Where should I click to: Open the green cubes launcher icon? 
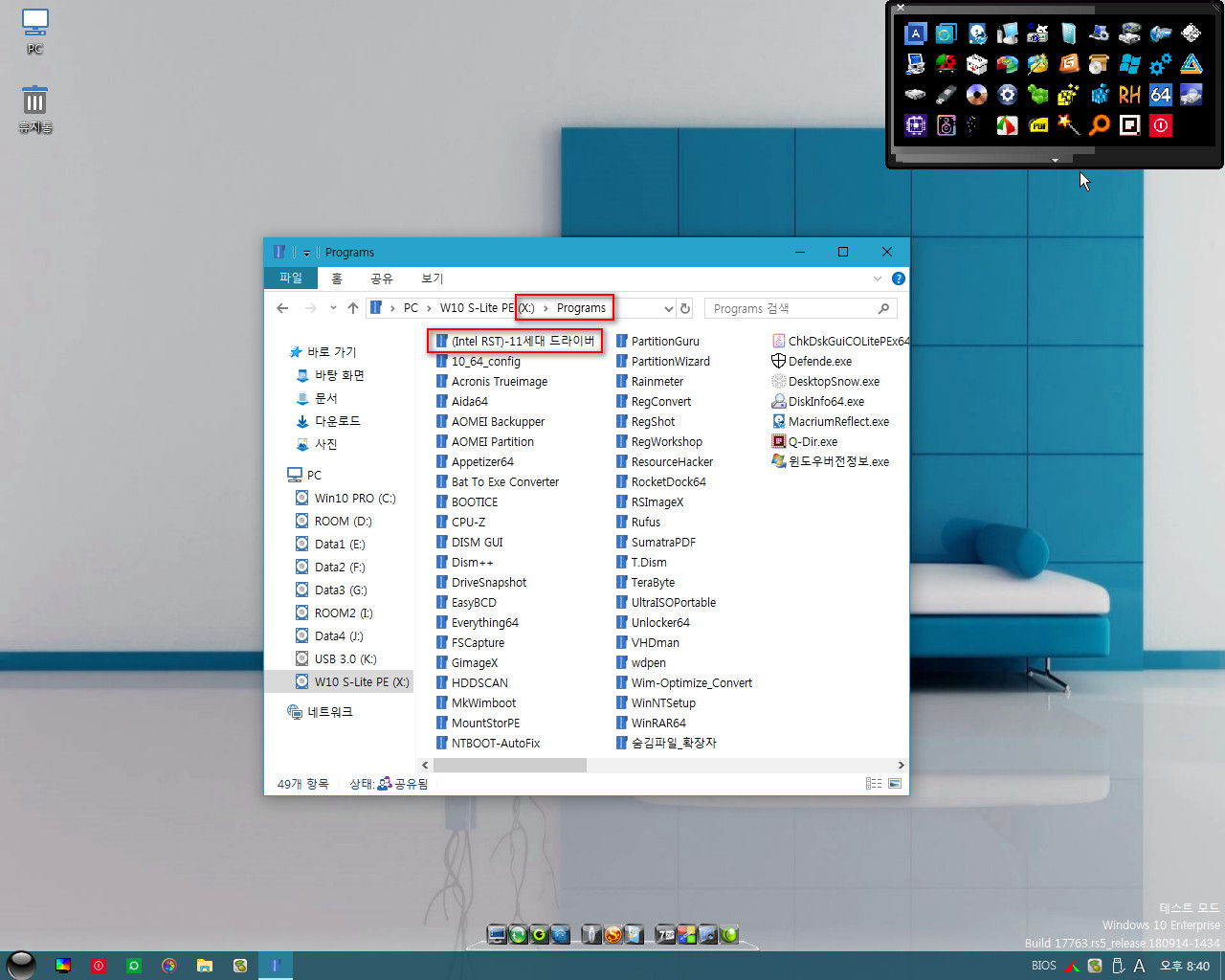(1038, 95)
